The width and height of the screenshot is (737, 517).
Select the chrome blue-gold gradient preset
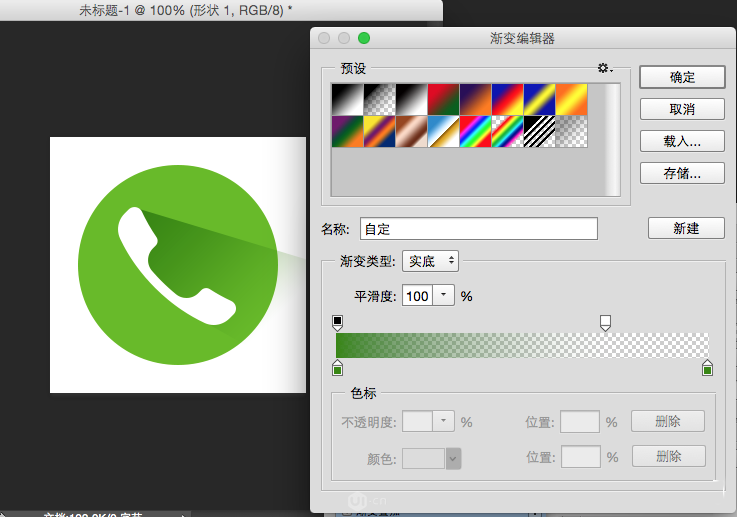[443, 132]
